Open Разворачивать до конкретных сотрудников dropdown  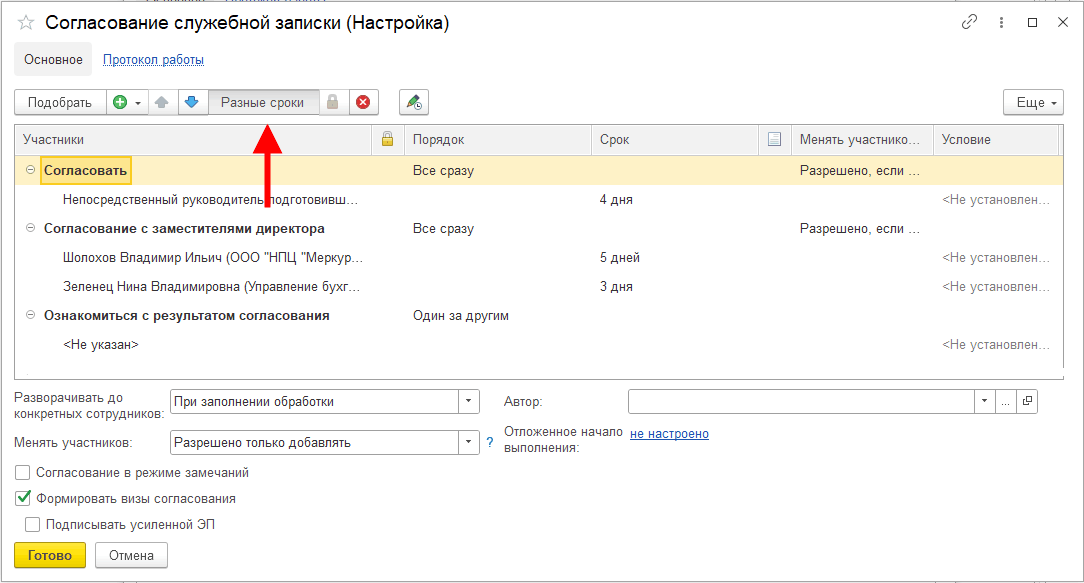[469, 402]
